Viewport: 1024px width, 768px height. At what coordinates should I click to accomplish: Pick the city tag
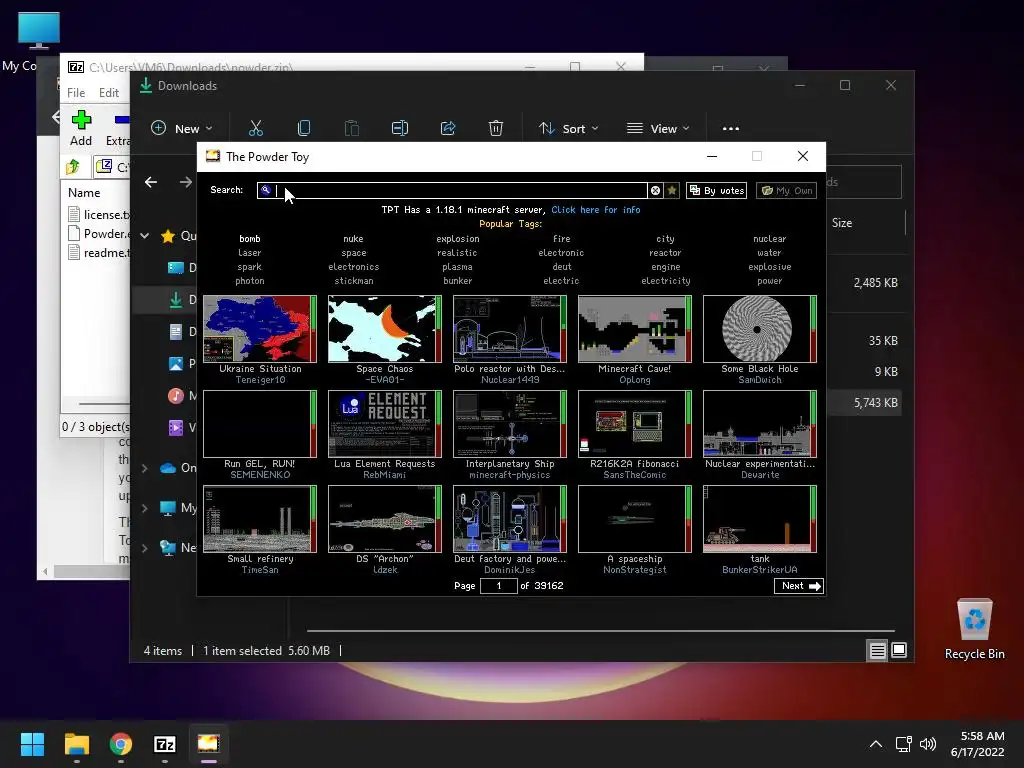click(665, 239)
